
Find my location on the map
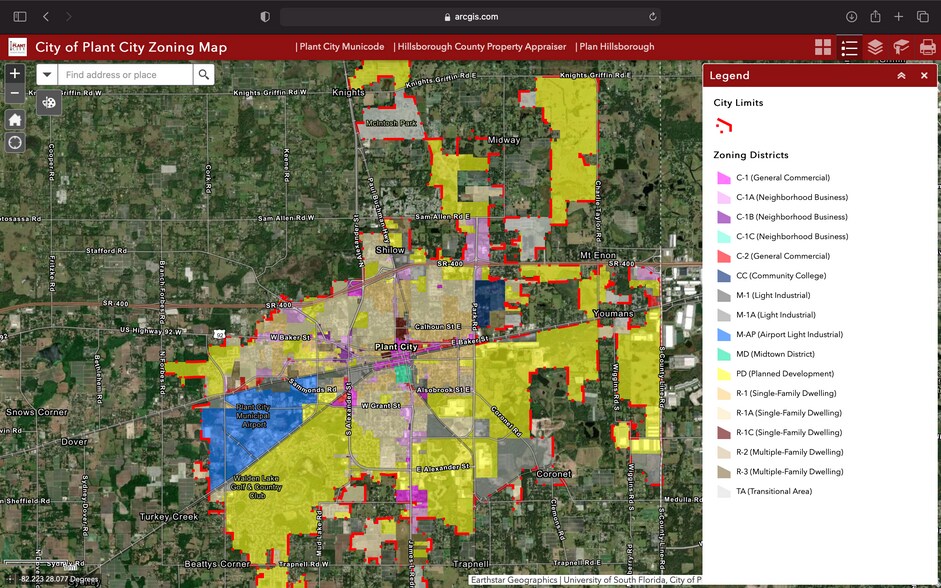14,142
